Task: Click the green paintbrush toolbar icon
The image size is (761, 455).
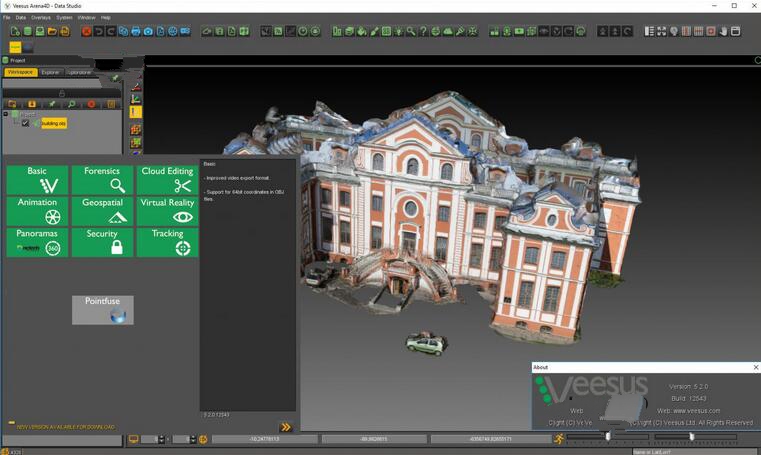Action: pyautogui.click(x=374, y=32)
